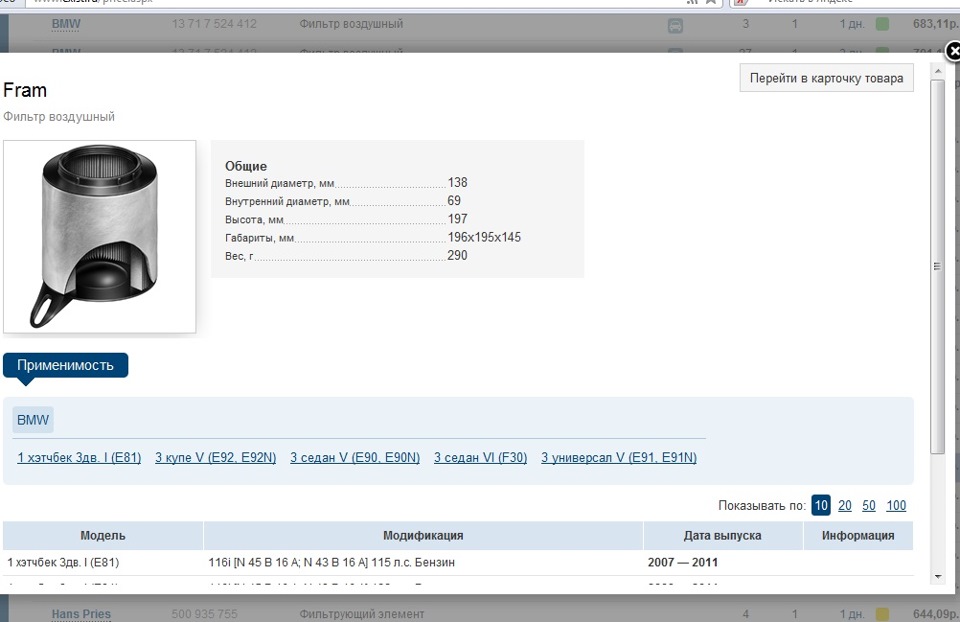The height and width of the screenshot is (622, 960).
Task: Click the '2007 — 2011' date cell
Action: 683,562
